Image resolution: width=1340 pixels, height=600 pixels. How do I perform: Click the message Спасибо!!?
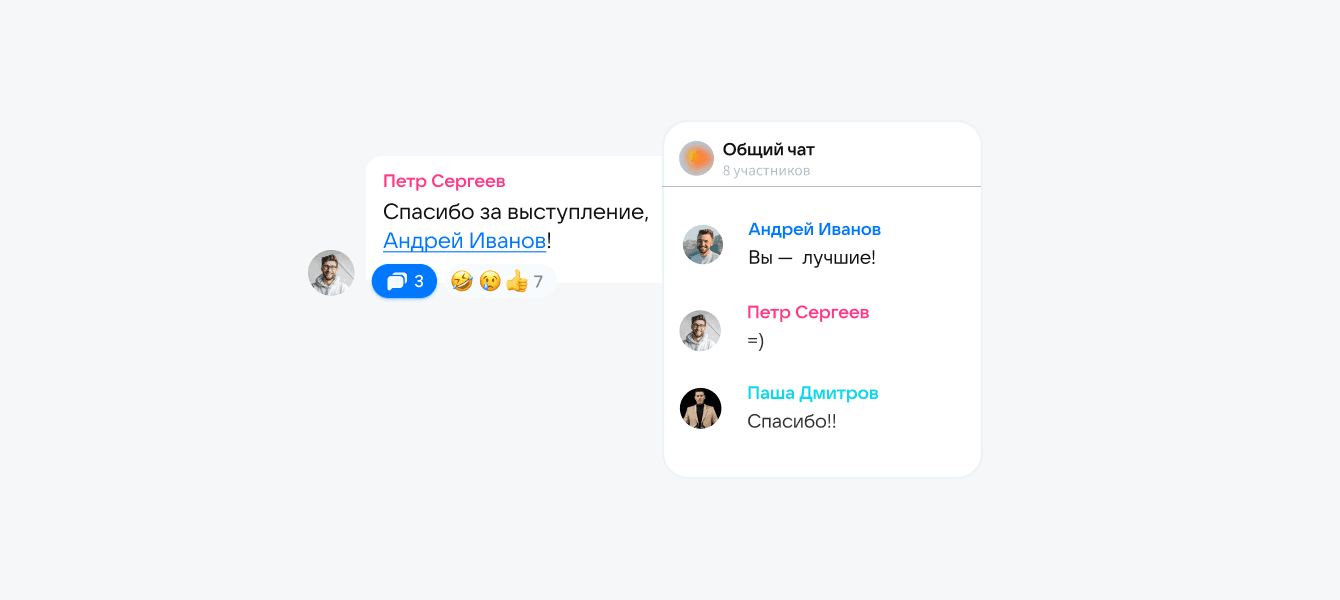pos(791,422)
